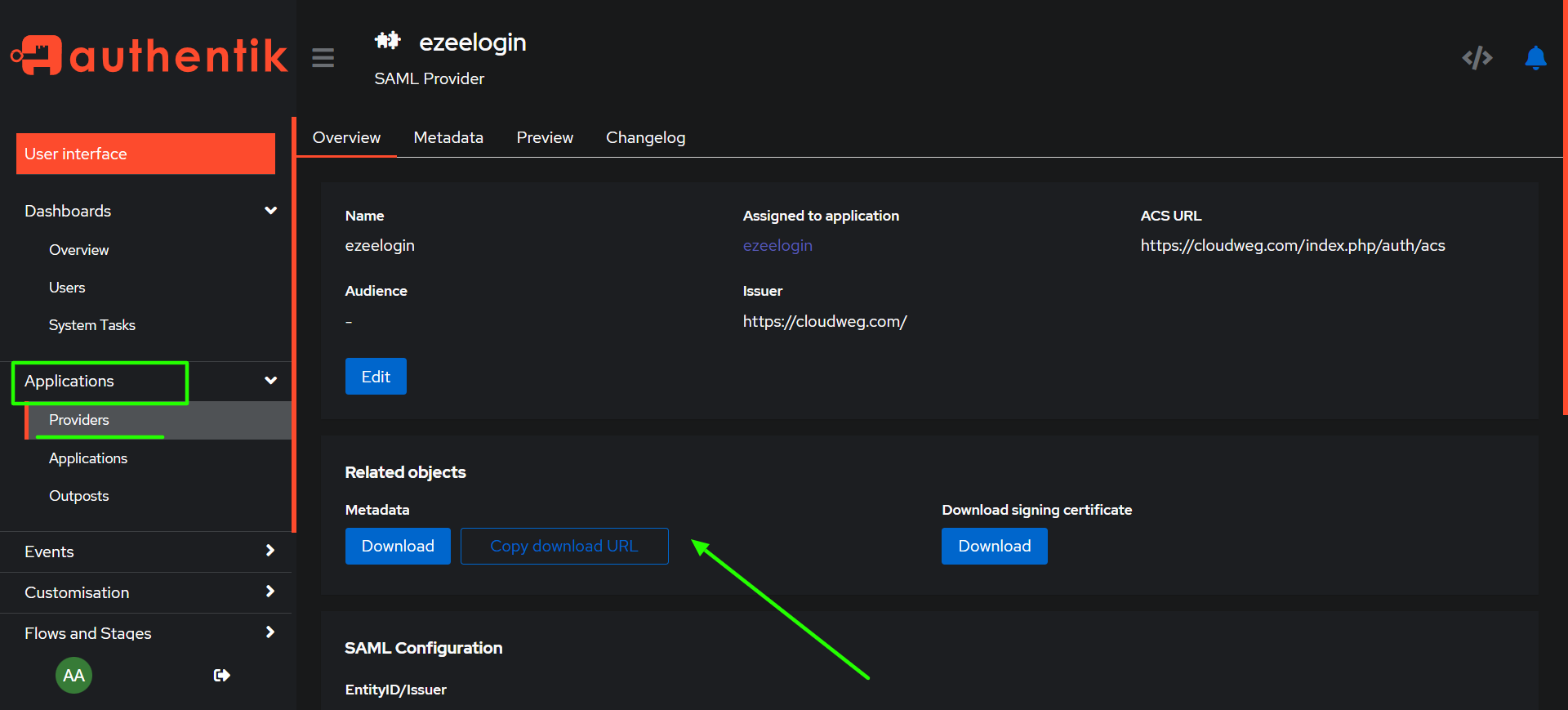Switch to the Changelog tab
Viewport: 1568px width, 710px height.
point(645,137)
